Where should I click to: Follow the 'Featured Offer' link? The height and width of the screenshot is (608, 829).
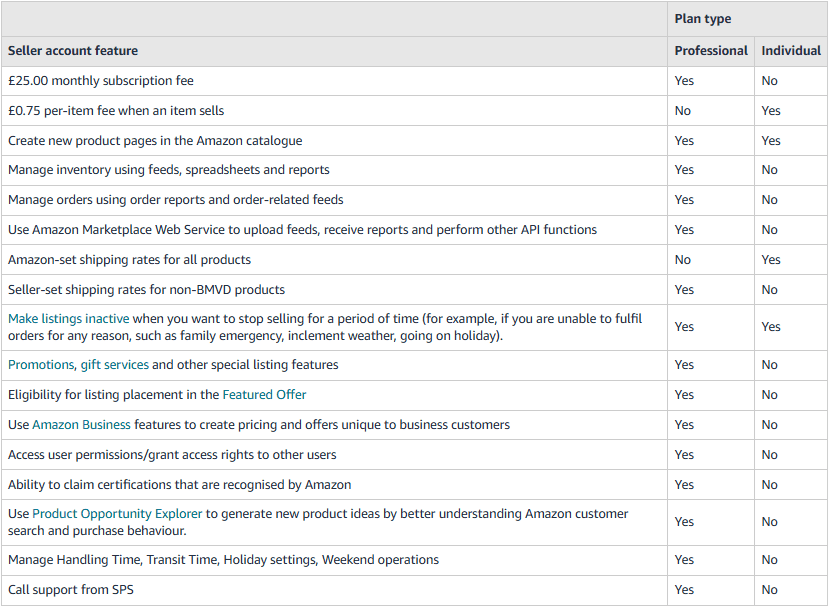coord(264,395)
